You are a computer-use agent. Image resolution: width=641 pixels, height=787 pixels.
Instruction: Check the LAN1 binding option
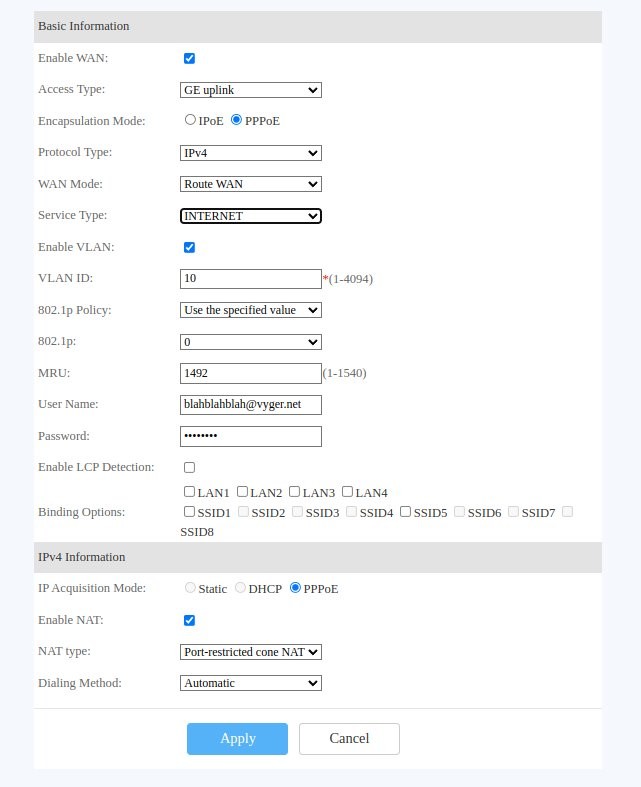(x=190, y=492)
